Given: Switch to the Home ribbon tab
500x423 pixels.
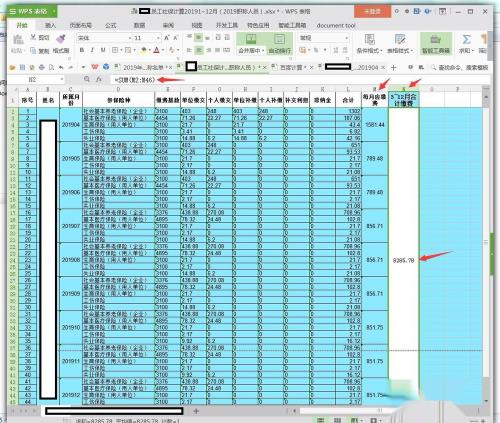Looking at the screenshot, I should click(22, 25).
